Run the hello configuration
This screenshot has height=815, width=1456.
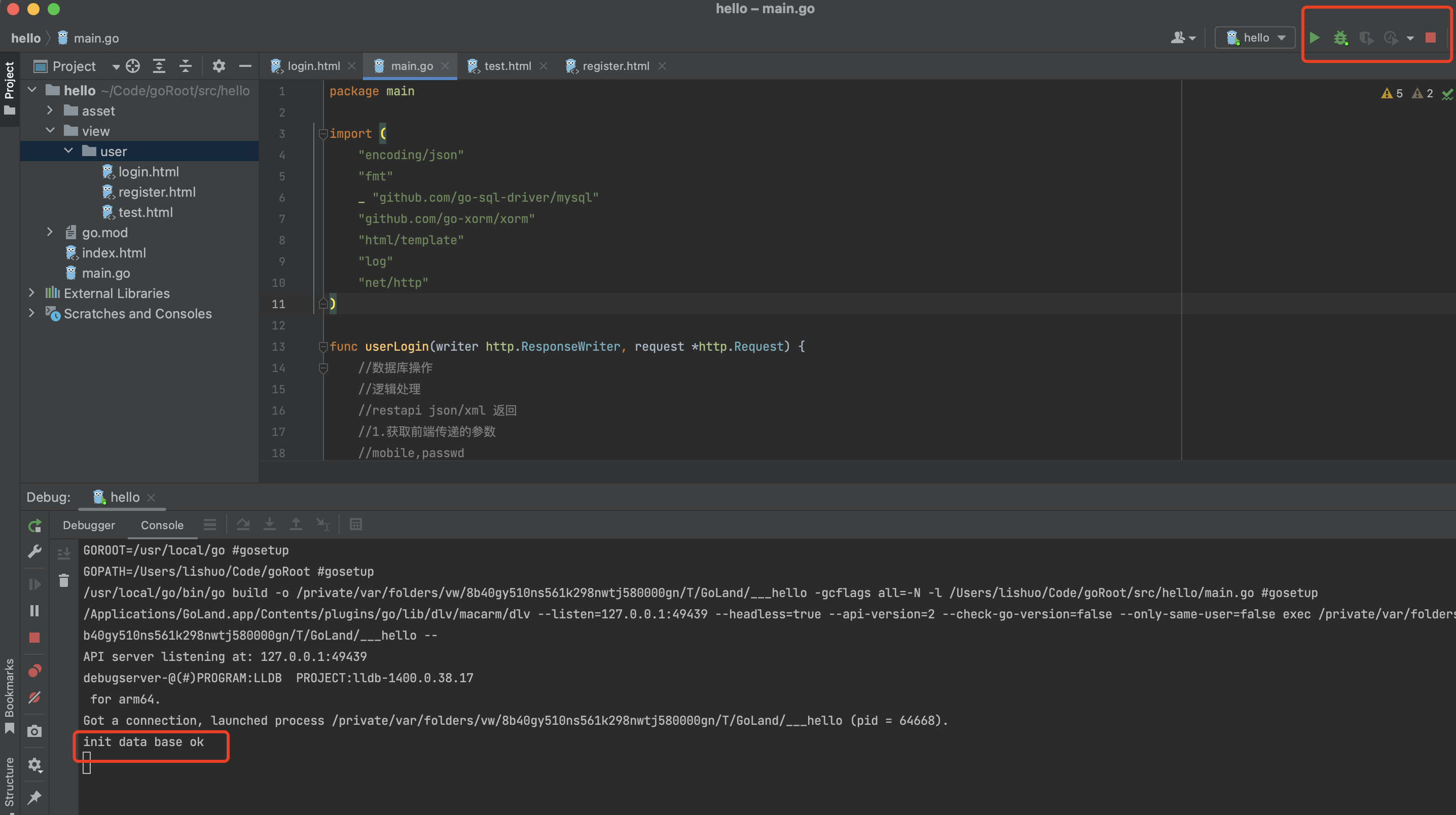[x=1315, y=38]
